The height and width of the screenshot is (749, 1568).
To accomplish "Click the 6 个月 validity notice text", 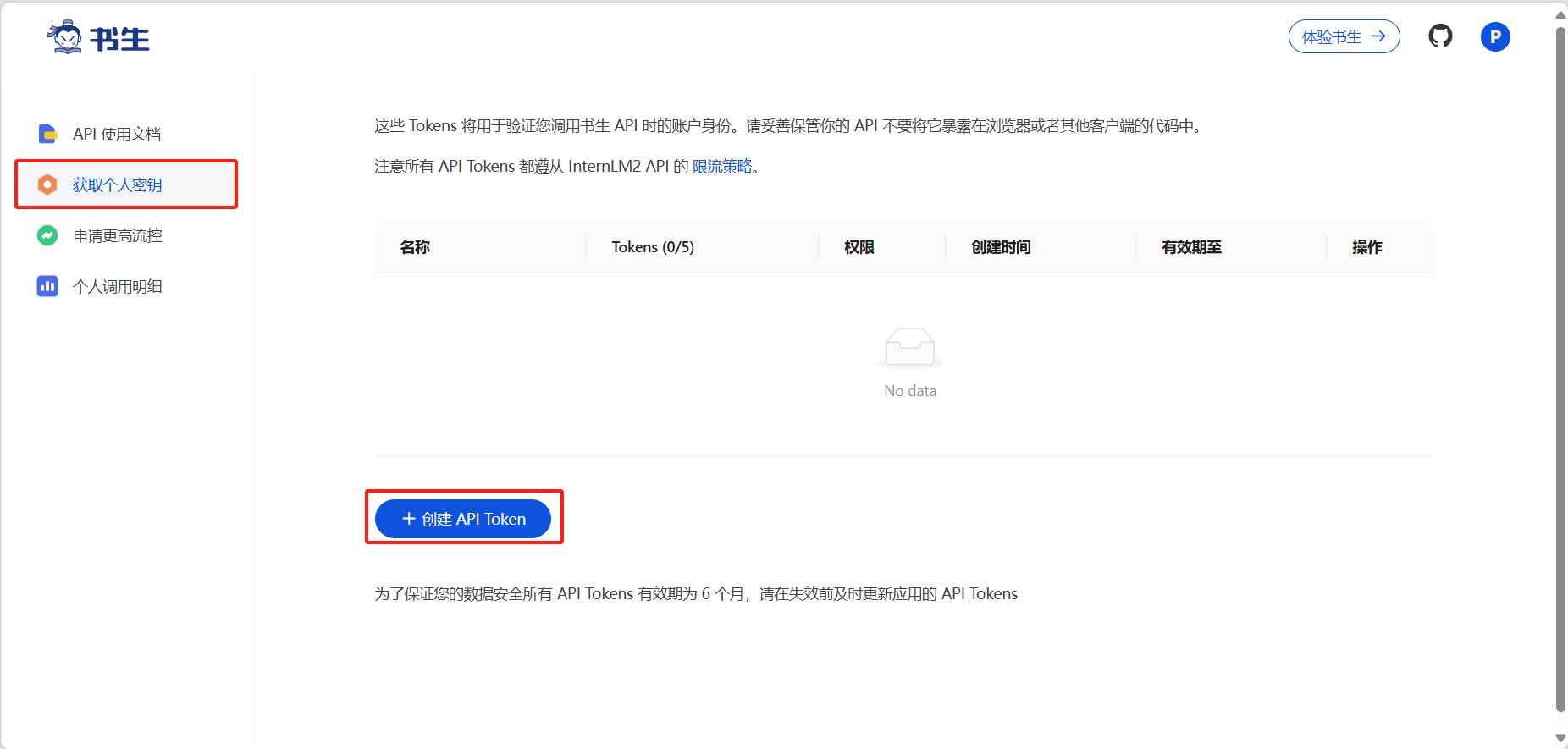I will pyautogui.click(x=696, y=594).
